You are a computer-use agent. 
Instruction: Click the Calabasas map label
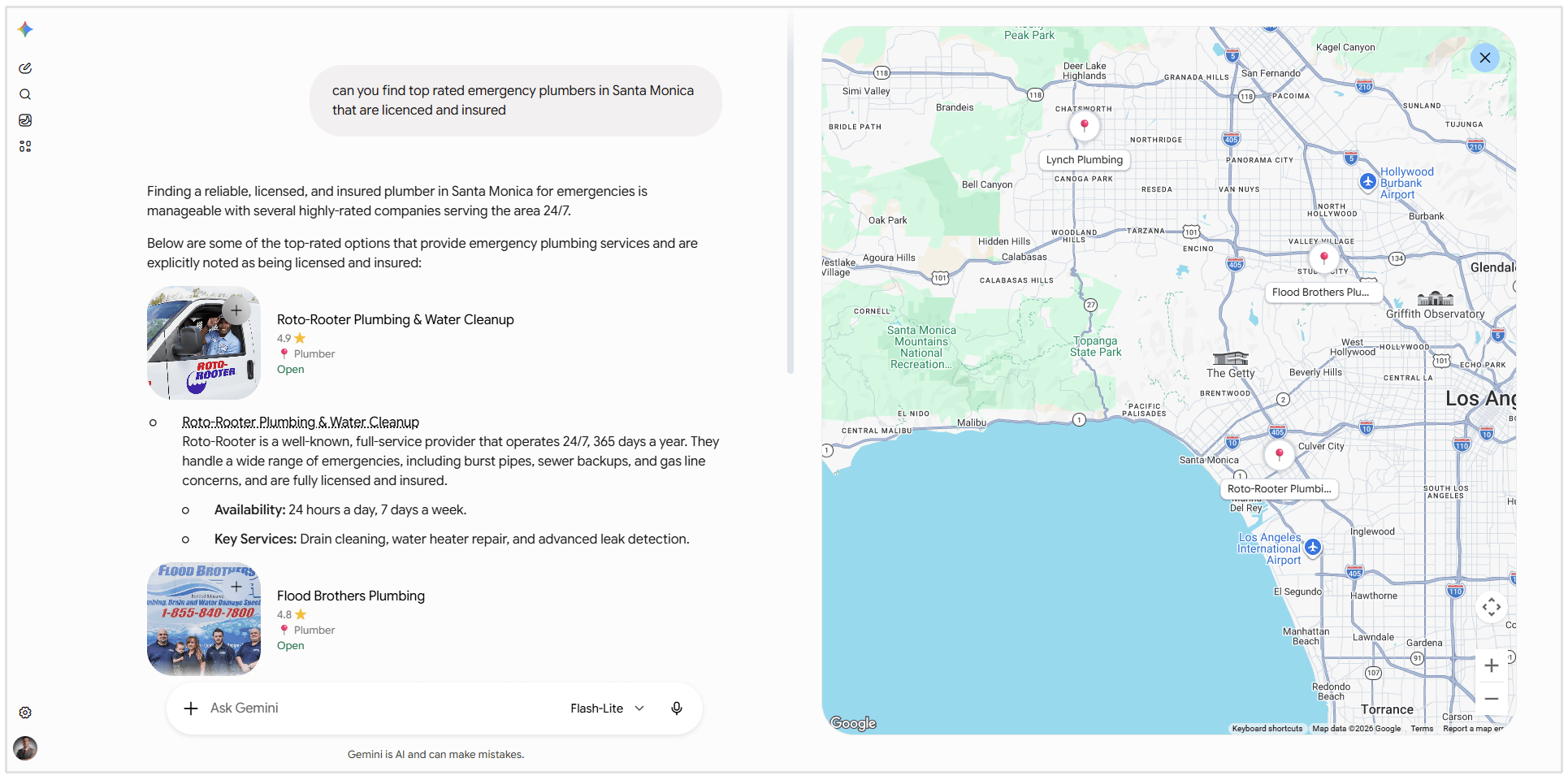click(1024, 257)
